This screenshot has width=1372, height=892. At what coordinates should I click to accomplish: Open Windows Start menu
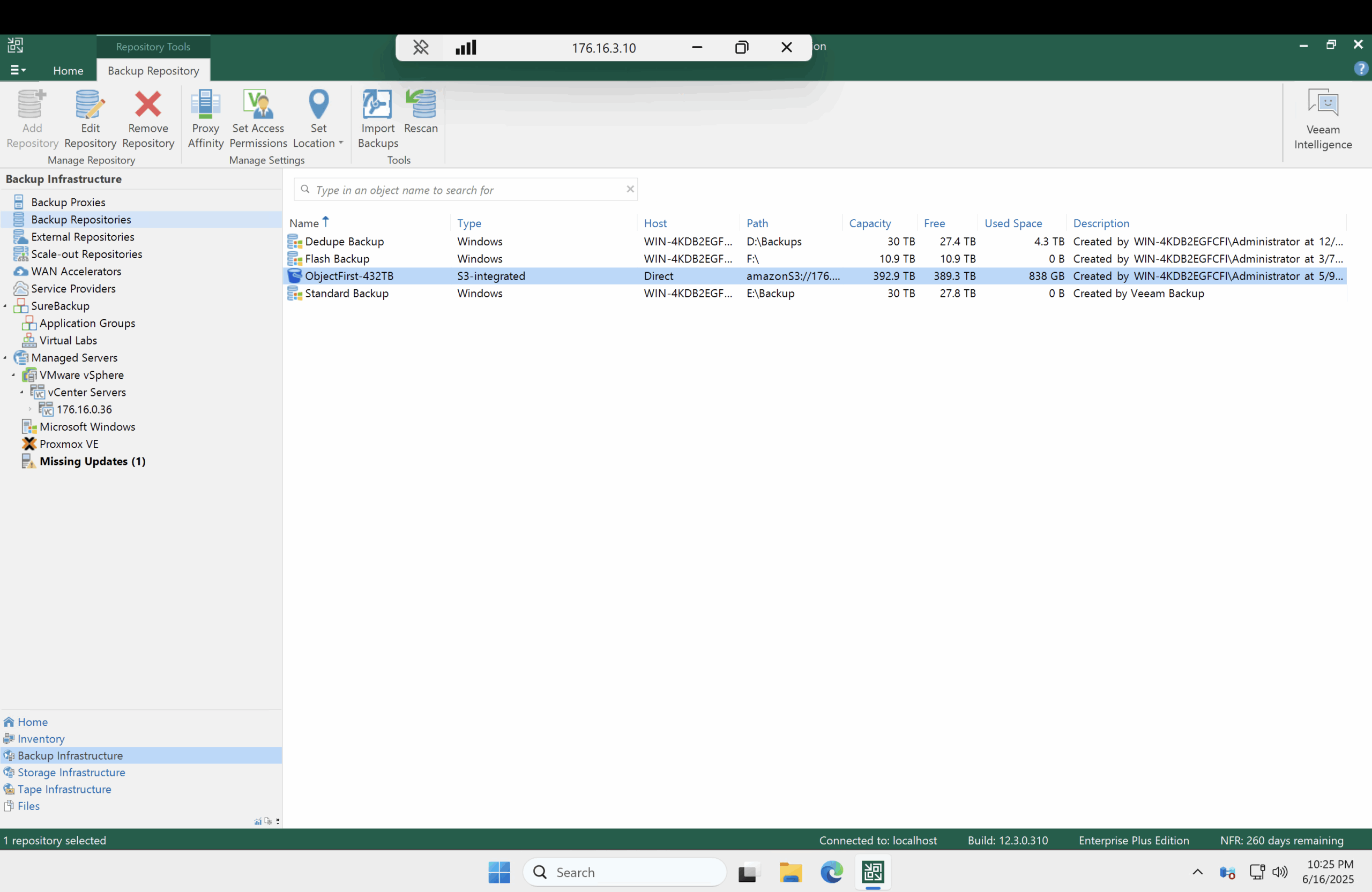pos(499,872)
